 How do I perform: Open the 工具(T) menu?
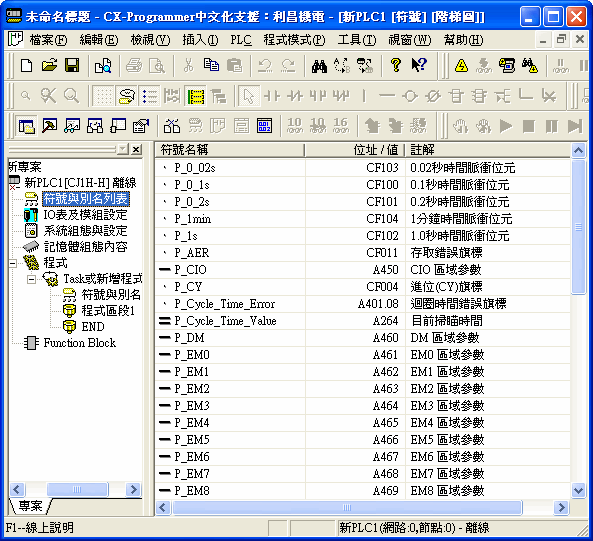[x=357, y=40]
